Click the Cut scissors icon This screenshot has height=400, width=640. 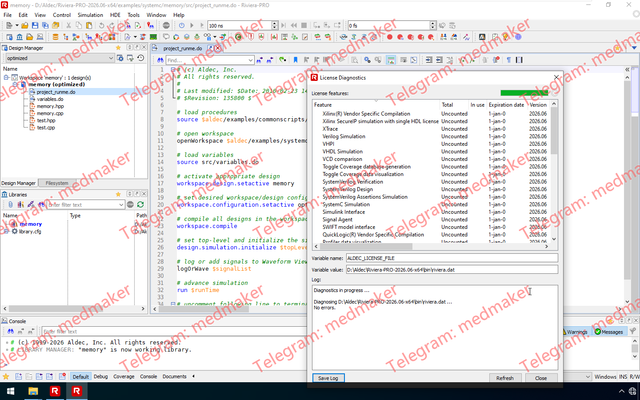point(69,26)
